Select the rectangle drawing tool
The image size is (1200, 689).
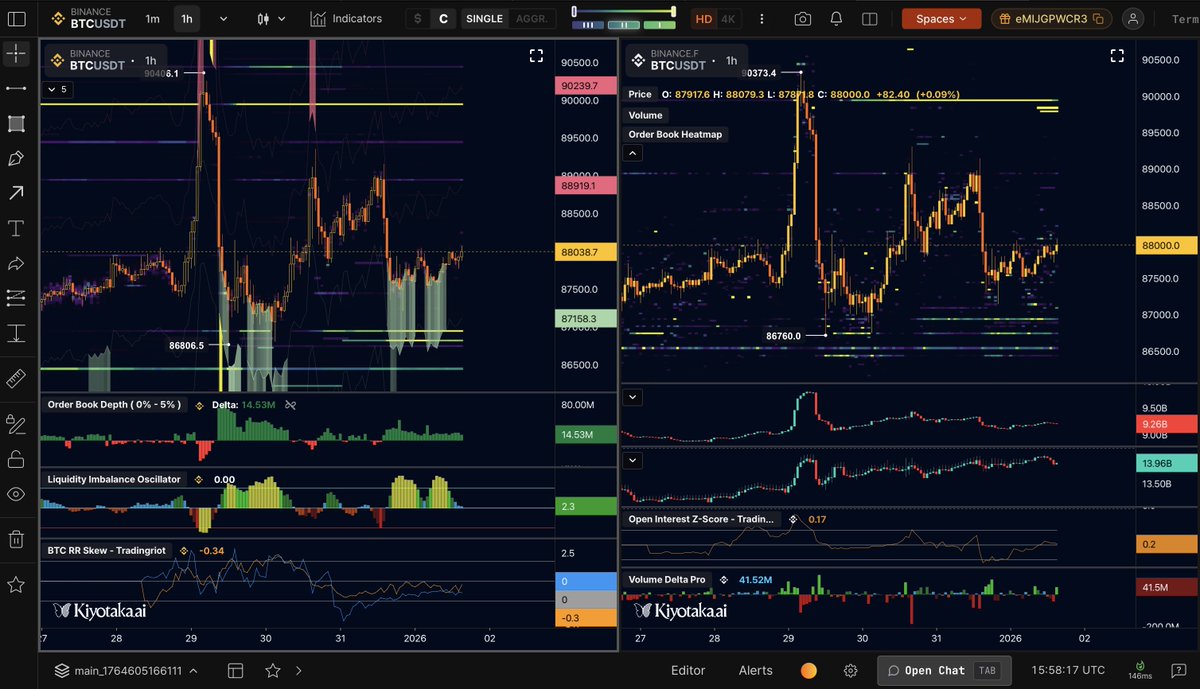coord(16,123)
